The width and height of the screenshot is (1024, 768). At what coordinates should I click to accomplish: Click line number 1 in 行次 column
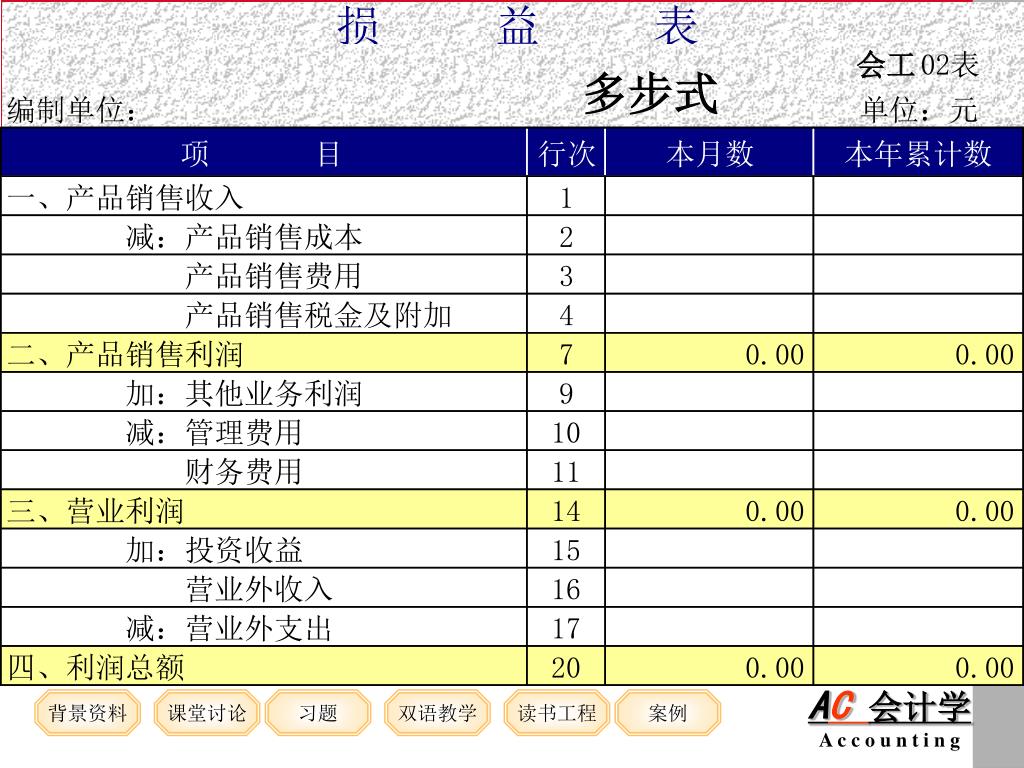566,198
